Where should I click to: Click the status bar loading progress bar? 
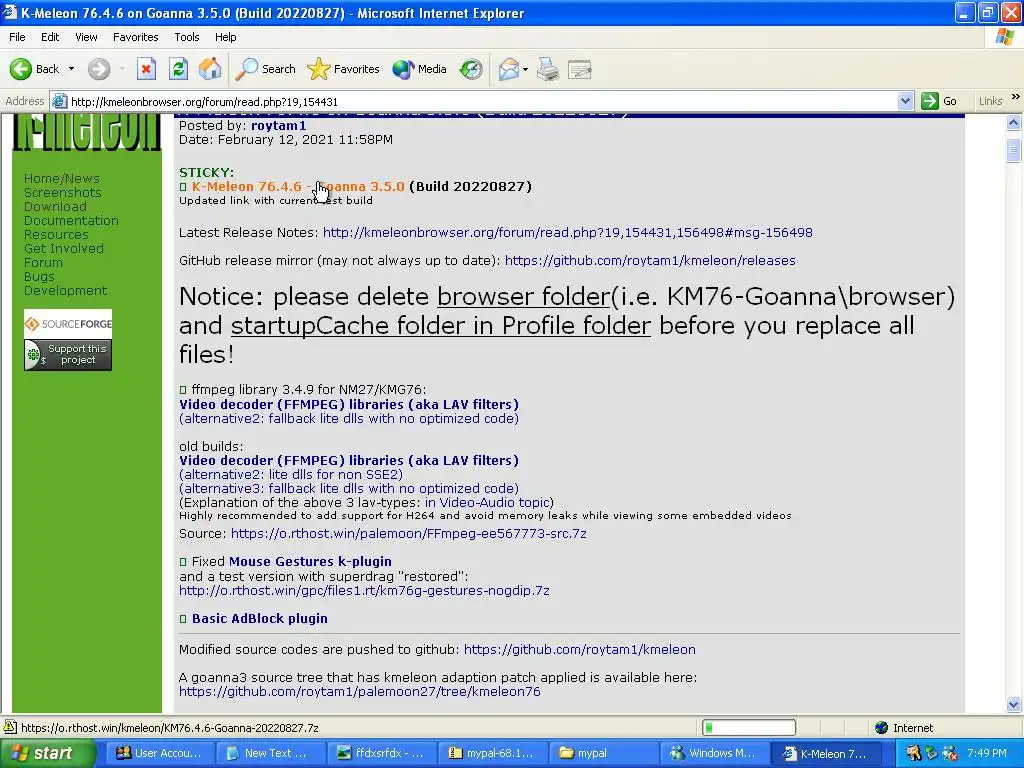point(748,728)
